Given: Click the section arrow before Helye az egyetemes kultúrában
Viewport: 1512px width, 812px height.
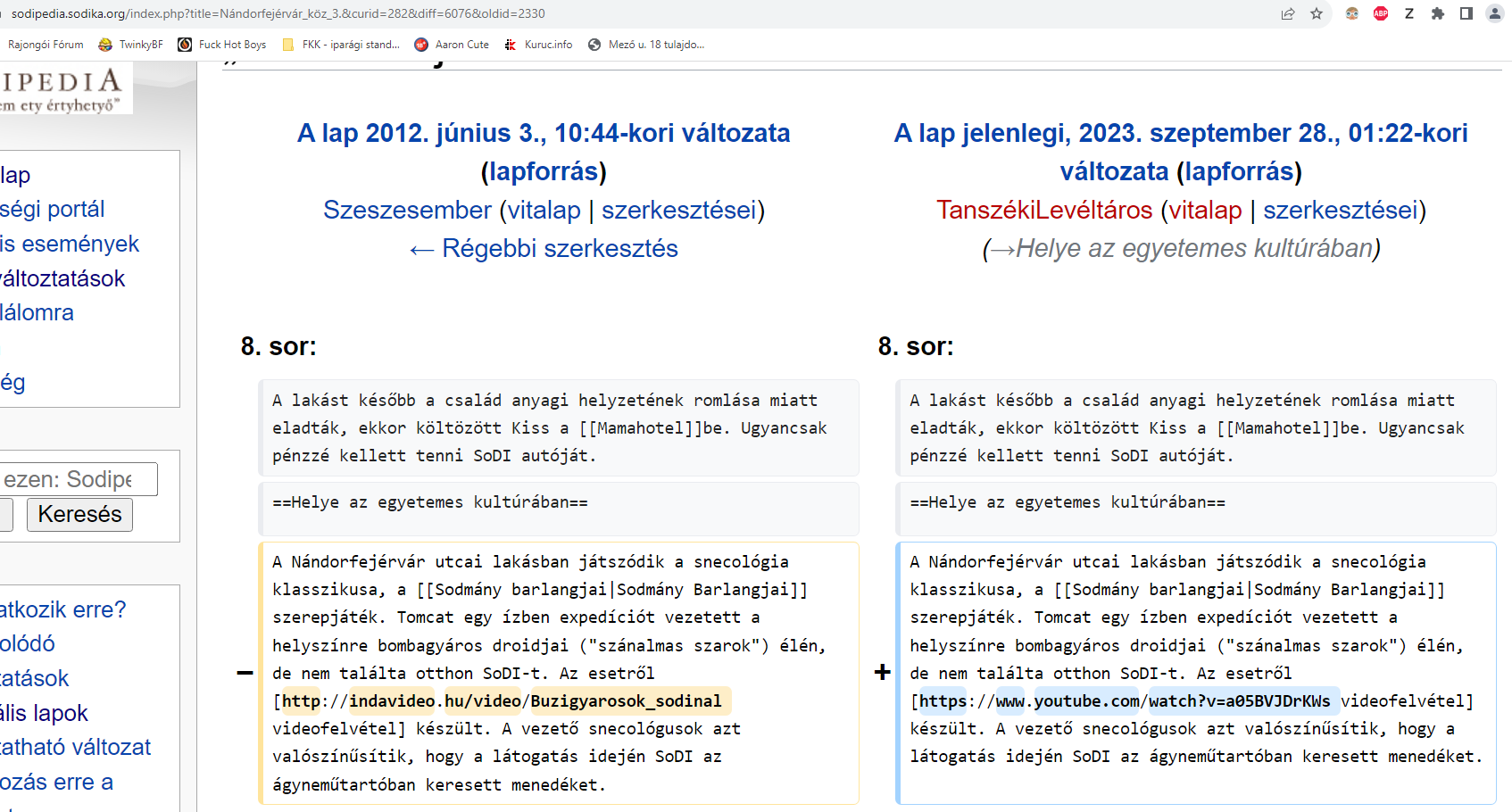Looking at the screenshot, I should [x=1002, y=249].
